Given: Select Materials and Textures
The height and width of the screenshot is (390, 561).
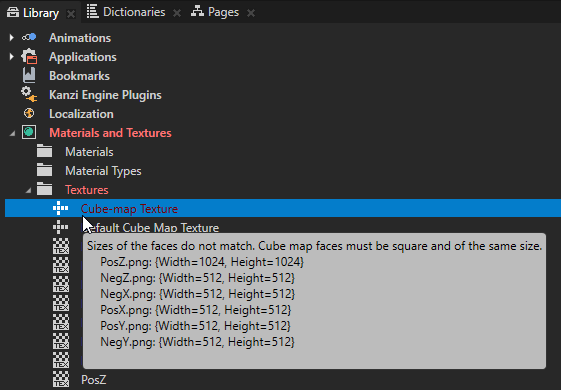Looking at the screenshot, I should click(x=110, y=133).
